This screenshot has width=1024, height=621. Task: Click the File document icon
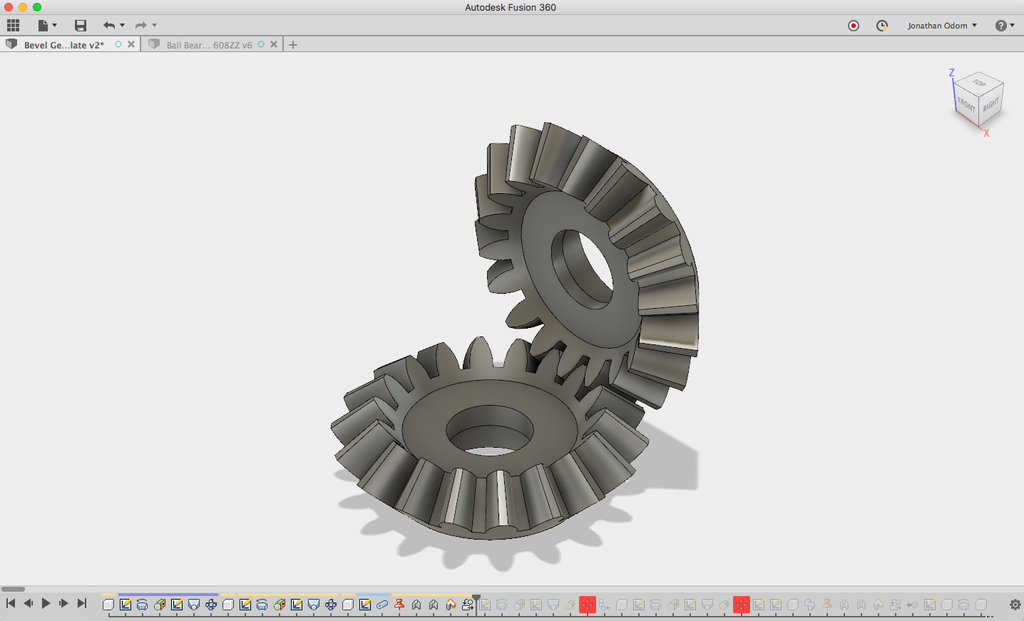coord(42,25)
